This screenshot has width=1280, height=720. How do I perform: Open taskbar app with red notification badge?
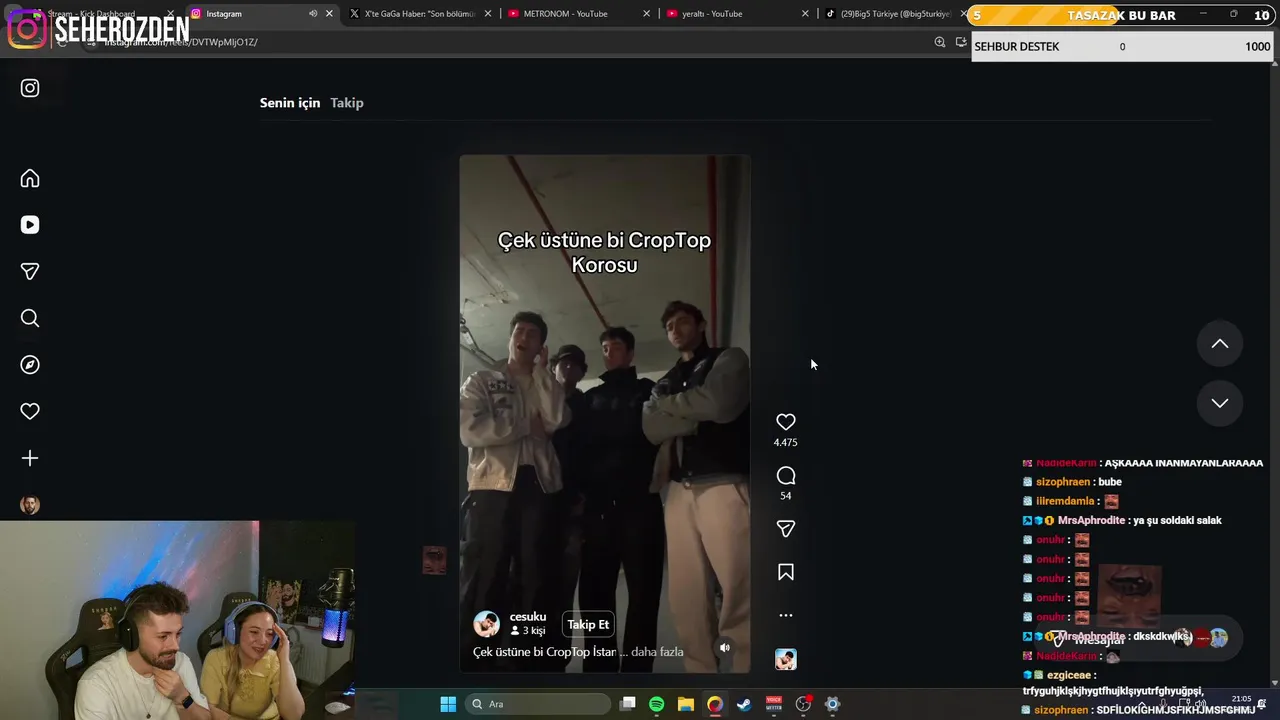click(x=803, y=704)
